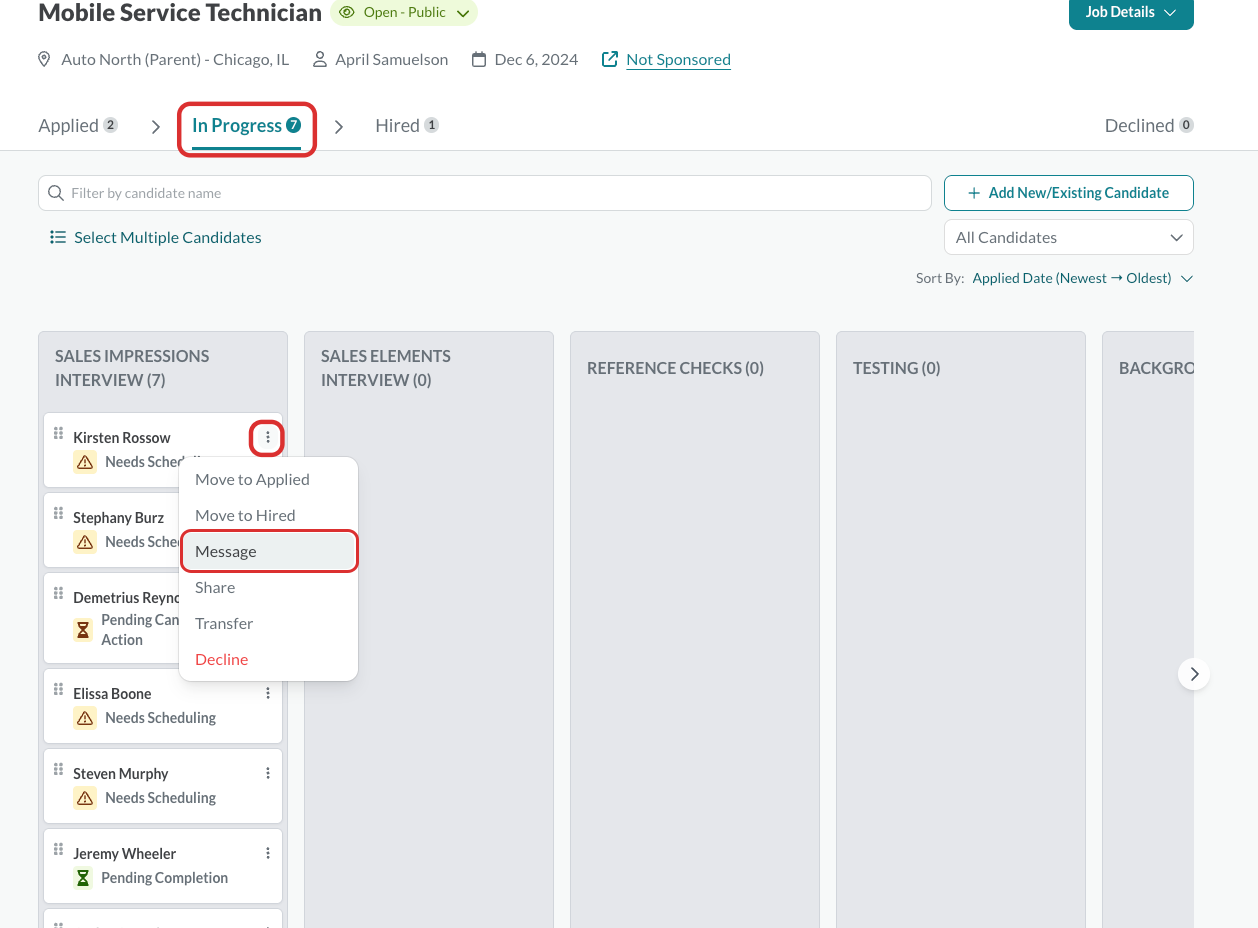Click the drag handle on Demetrius Reynolds' card
This screenshot has width=1258, height=928.
point(58,593)
